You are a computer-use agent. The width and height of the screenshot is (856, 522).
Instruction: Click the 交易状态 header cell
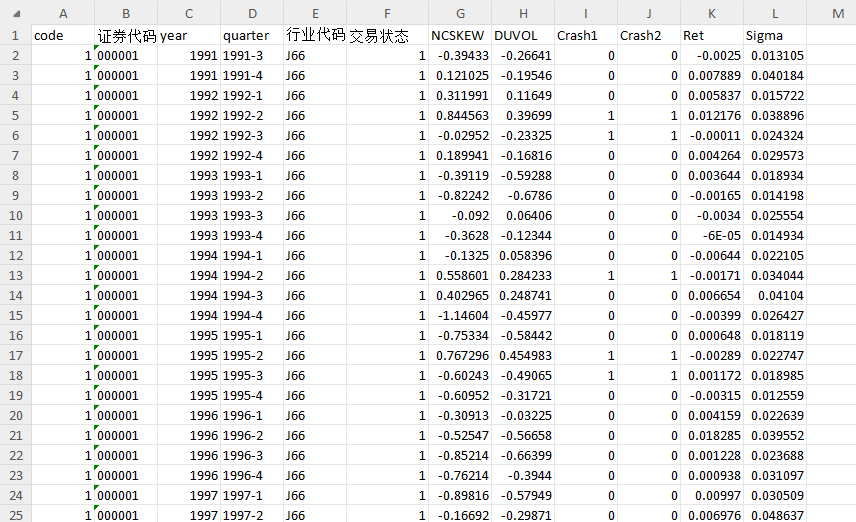coord(387,35)
